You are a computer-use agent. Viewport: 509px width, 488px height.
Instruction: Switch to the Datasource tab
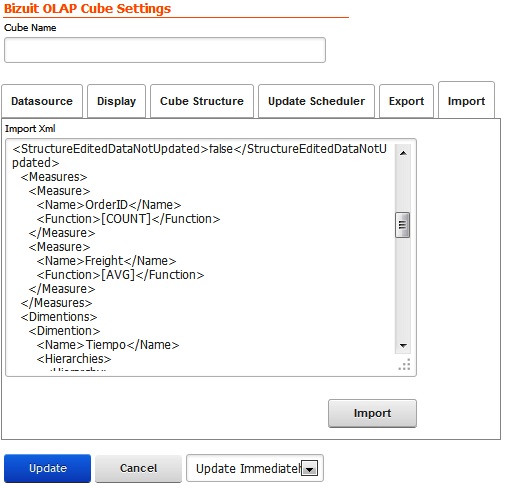[42, 101]
